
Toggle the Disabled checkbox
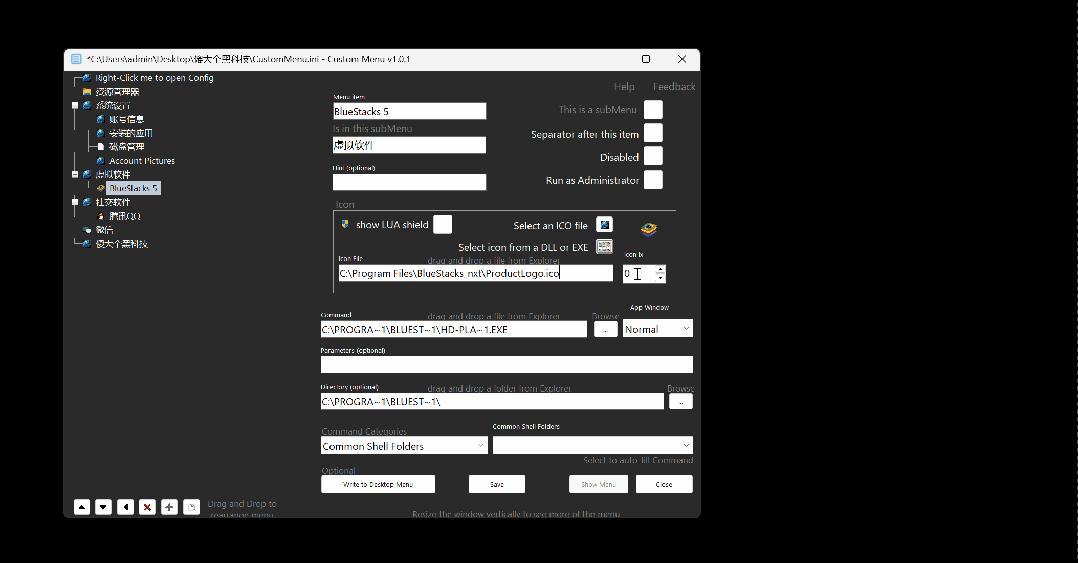tap(653, 156)
